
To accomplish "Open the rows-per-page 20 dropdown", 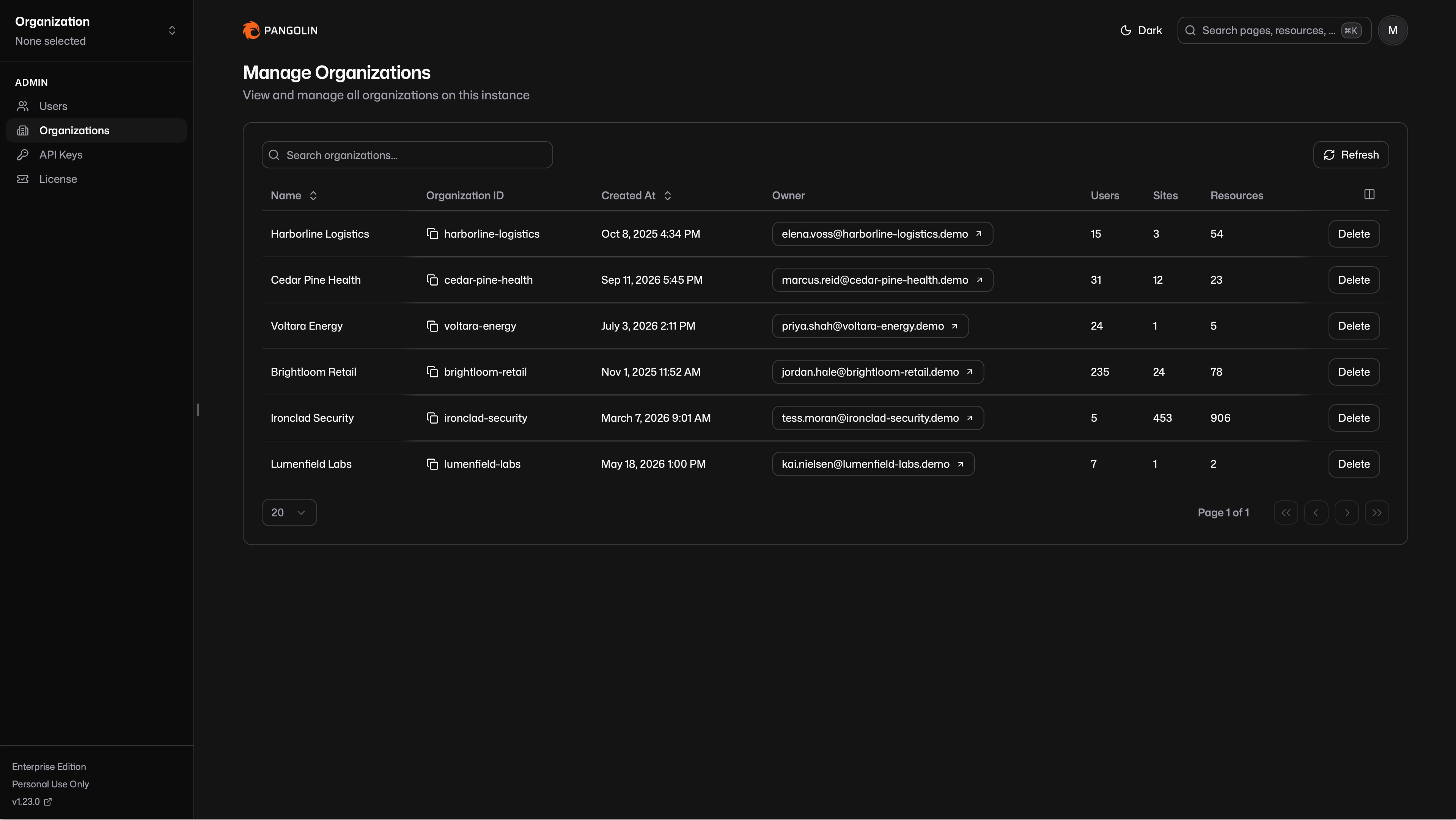I will (289, 512).
